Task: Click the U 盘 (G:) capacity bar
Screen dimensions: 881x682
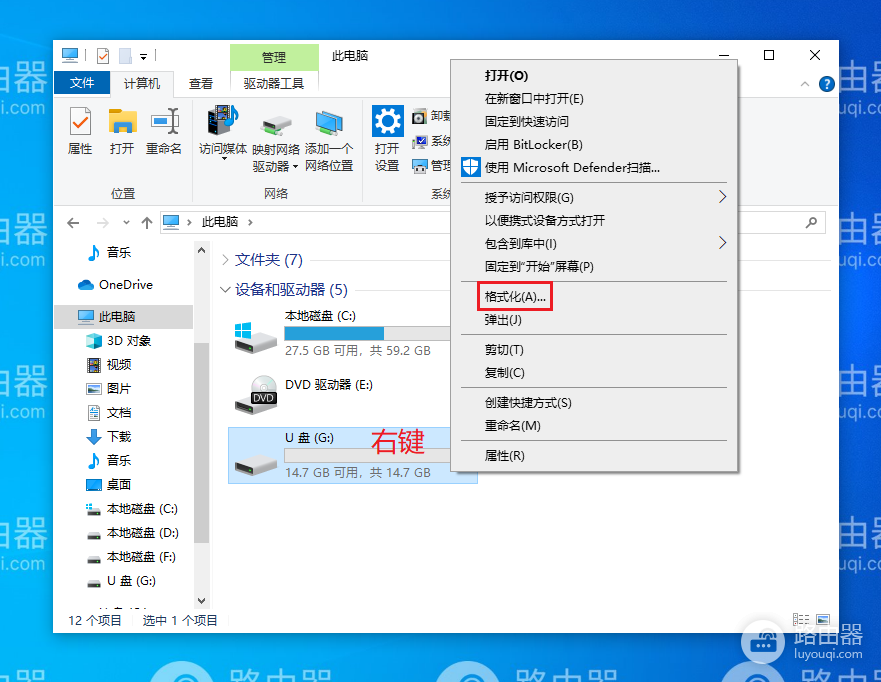Action: point(367,455)
